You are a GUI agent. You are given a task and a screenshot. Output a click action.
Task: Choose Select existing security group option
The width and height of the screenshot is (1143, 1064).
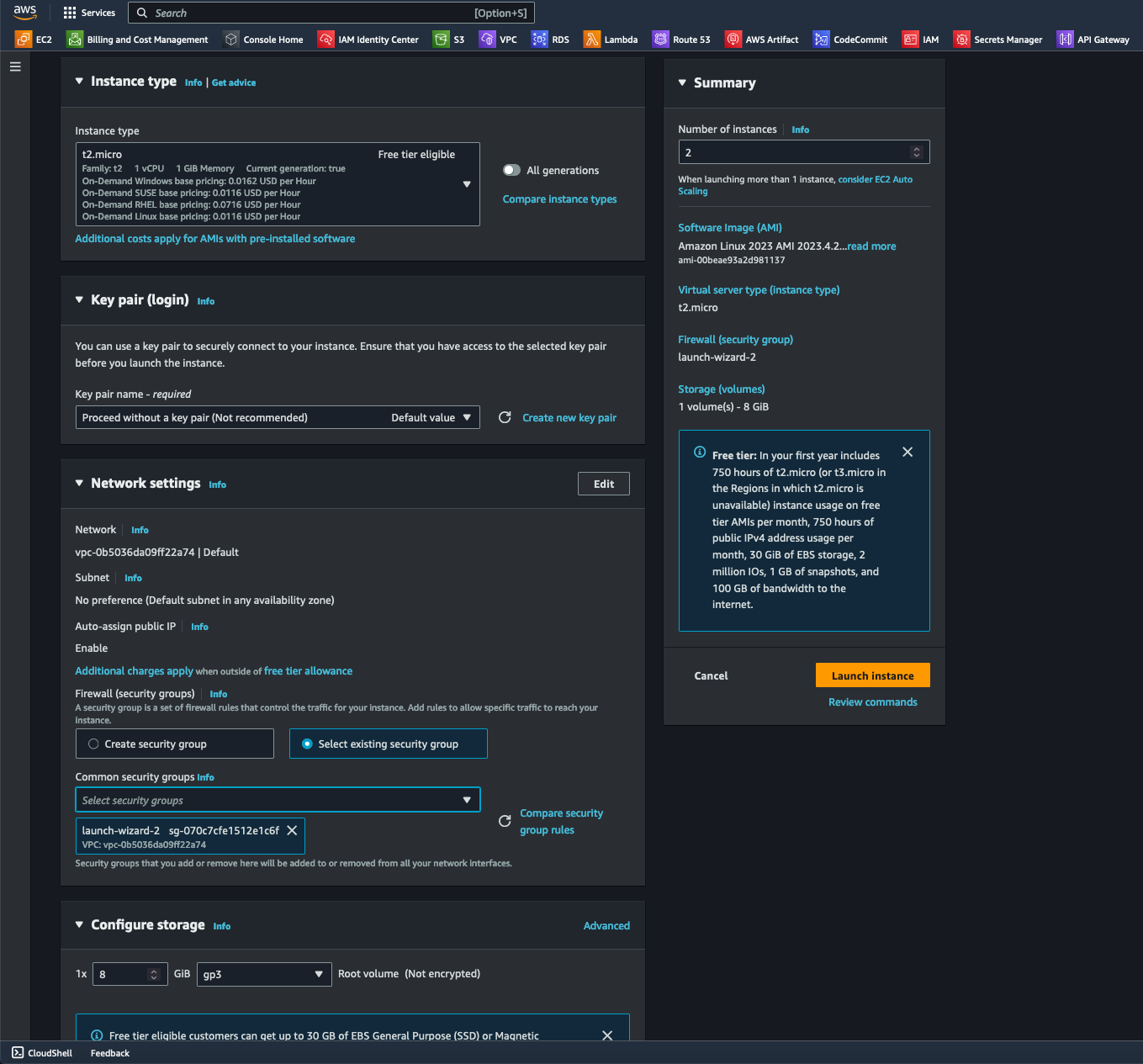click(389, 744)
